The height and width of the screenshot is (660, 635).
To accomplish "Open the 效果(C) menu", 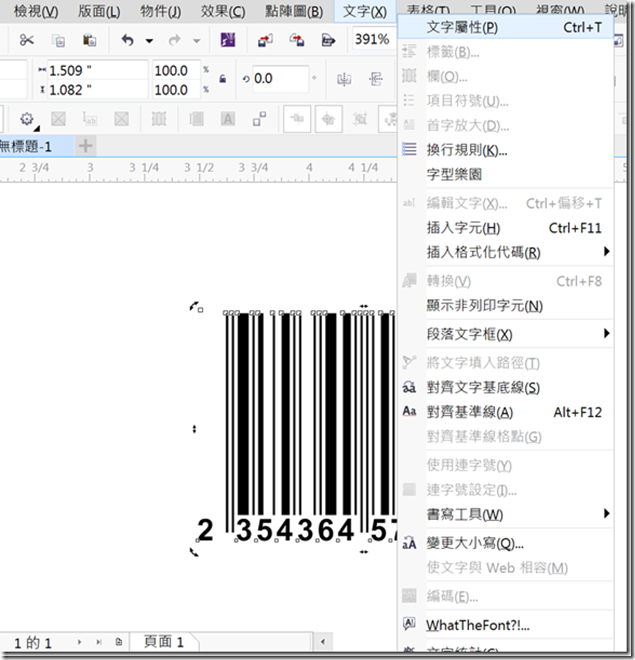I will (x=223, y=11).
